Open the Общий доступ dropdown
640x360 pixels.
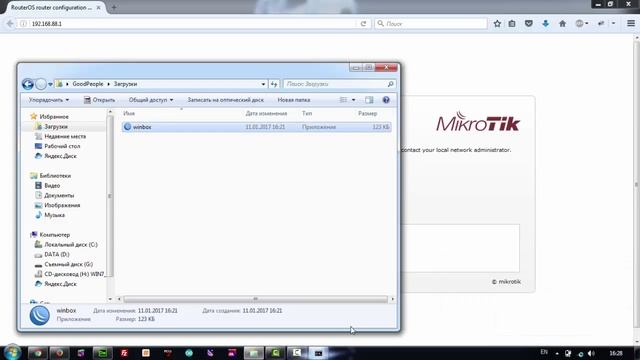click(151, 100)
